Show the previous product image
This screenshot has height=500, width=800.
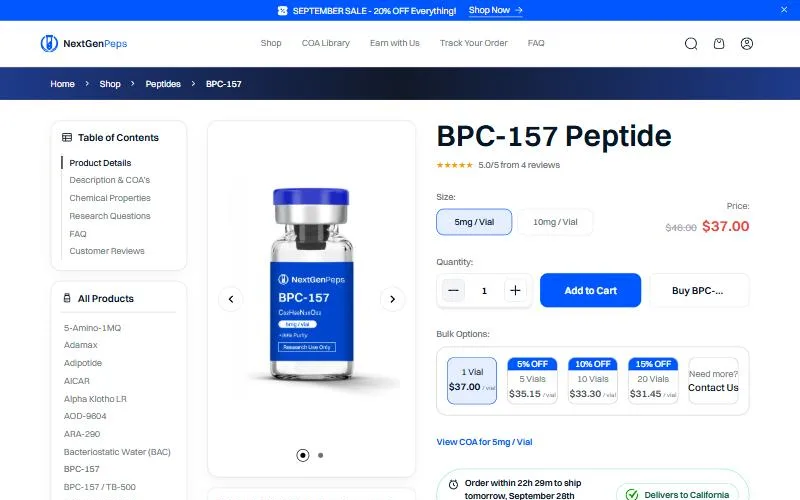tap(231, 299)
